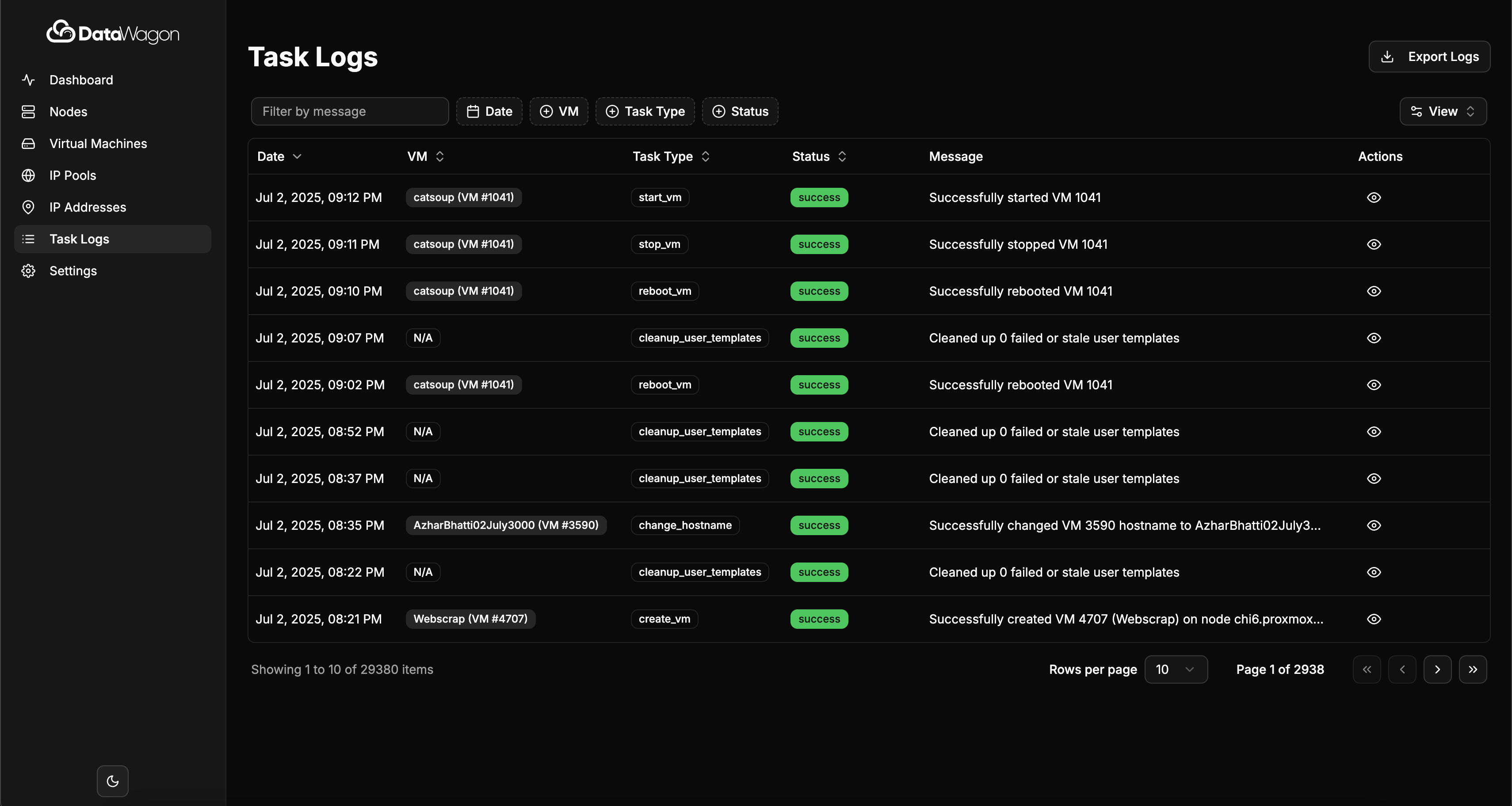This screenshot has height=806, width=1512.
Task: Open Virtual Machines in sidebar
Action: coord(98,144)
